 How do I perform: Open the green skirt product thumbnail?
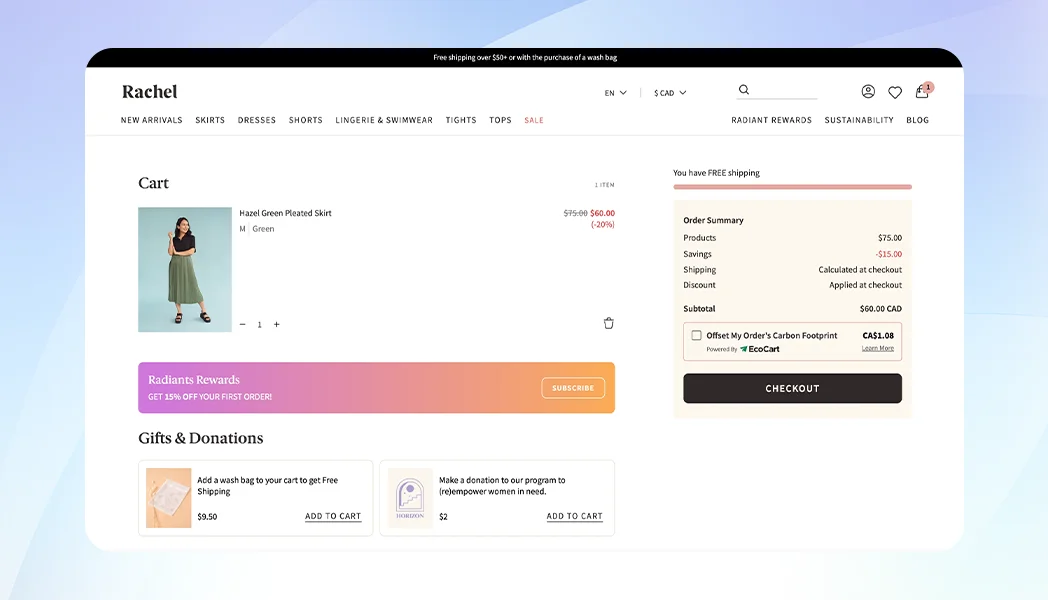click(x=185, y=269)
